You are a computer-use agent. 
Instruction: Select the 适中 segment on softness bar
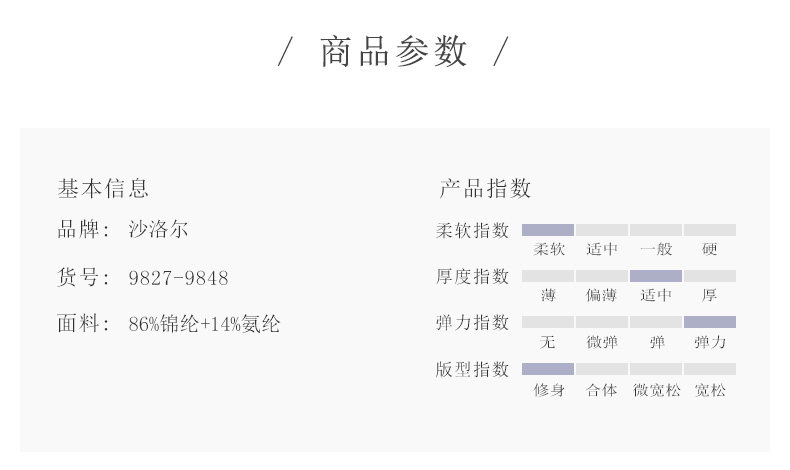pyautogui.click(x=602, y=230)
